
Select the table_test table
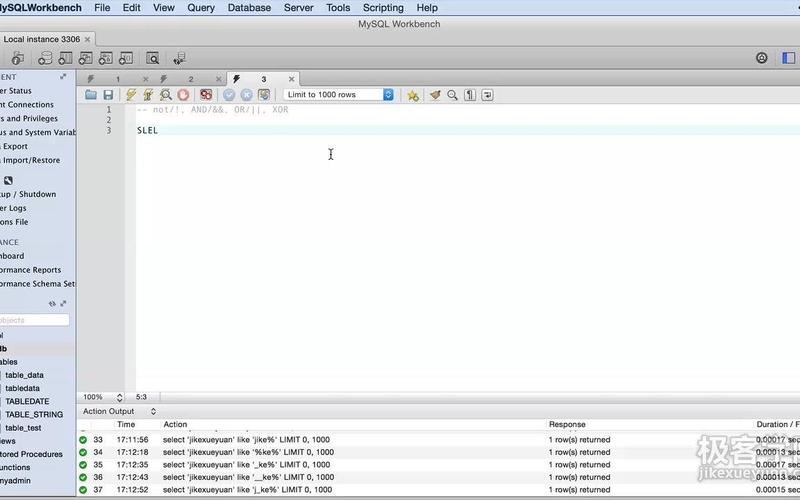tap(23, 428)
